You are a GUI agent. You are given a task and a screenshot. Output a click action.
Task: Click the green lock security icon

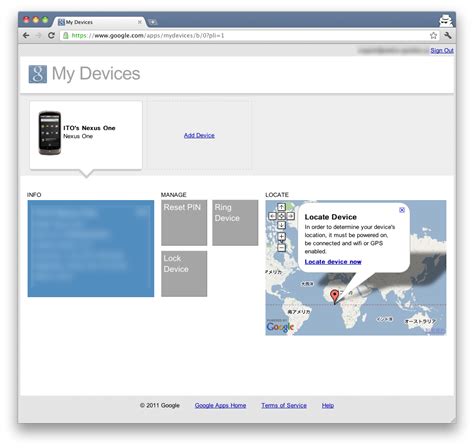(66, 35)
